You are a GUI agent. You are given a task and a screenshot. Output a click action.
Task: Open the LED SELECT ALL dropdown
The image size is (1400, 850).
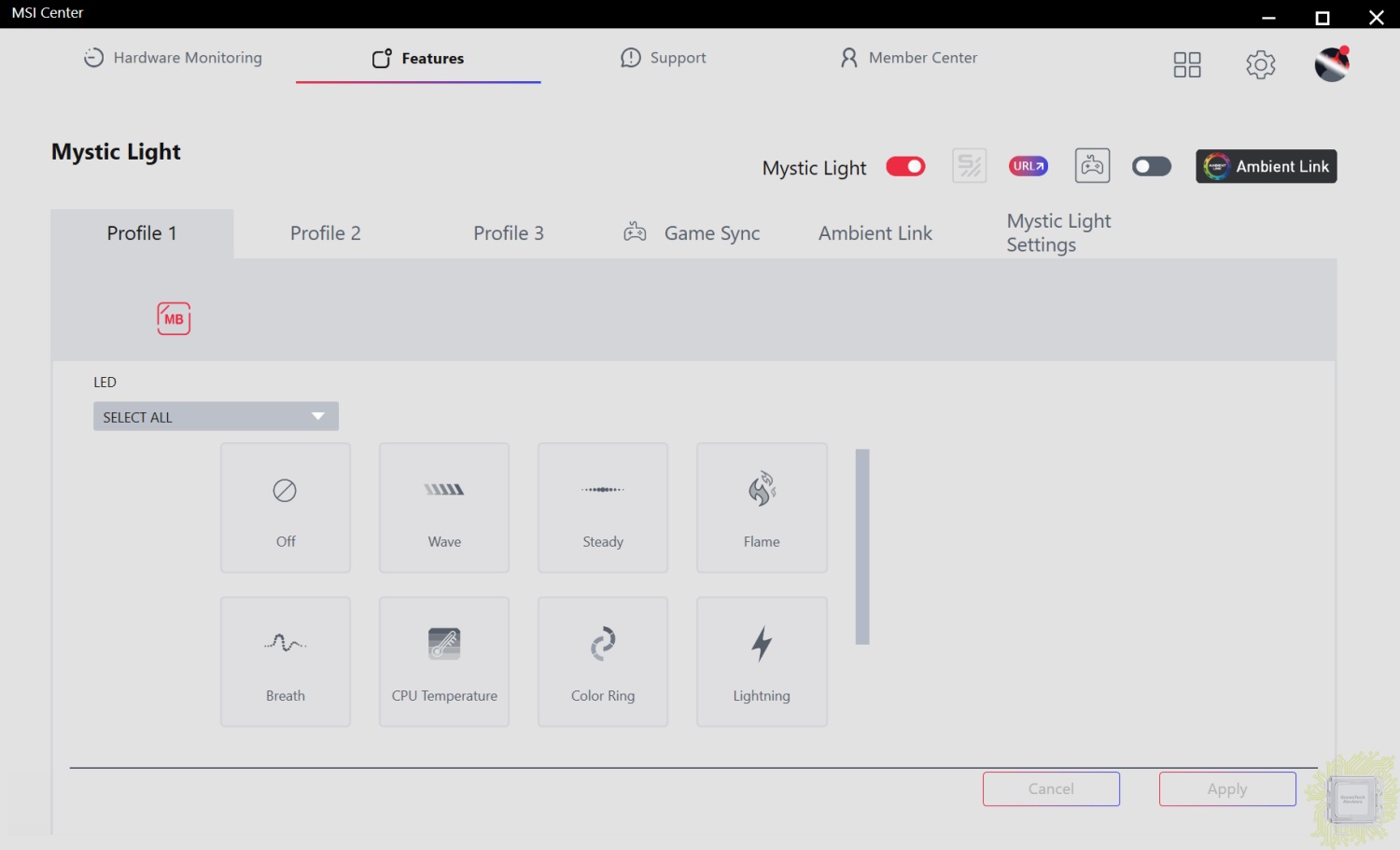(216, 416)
